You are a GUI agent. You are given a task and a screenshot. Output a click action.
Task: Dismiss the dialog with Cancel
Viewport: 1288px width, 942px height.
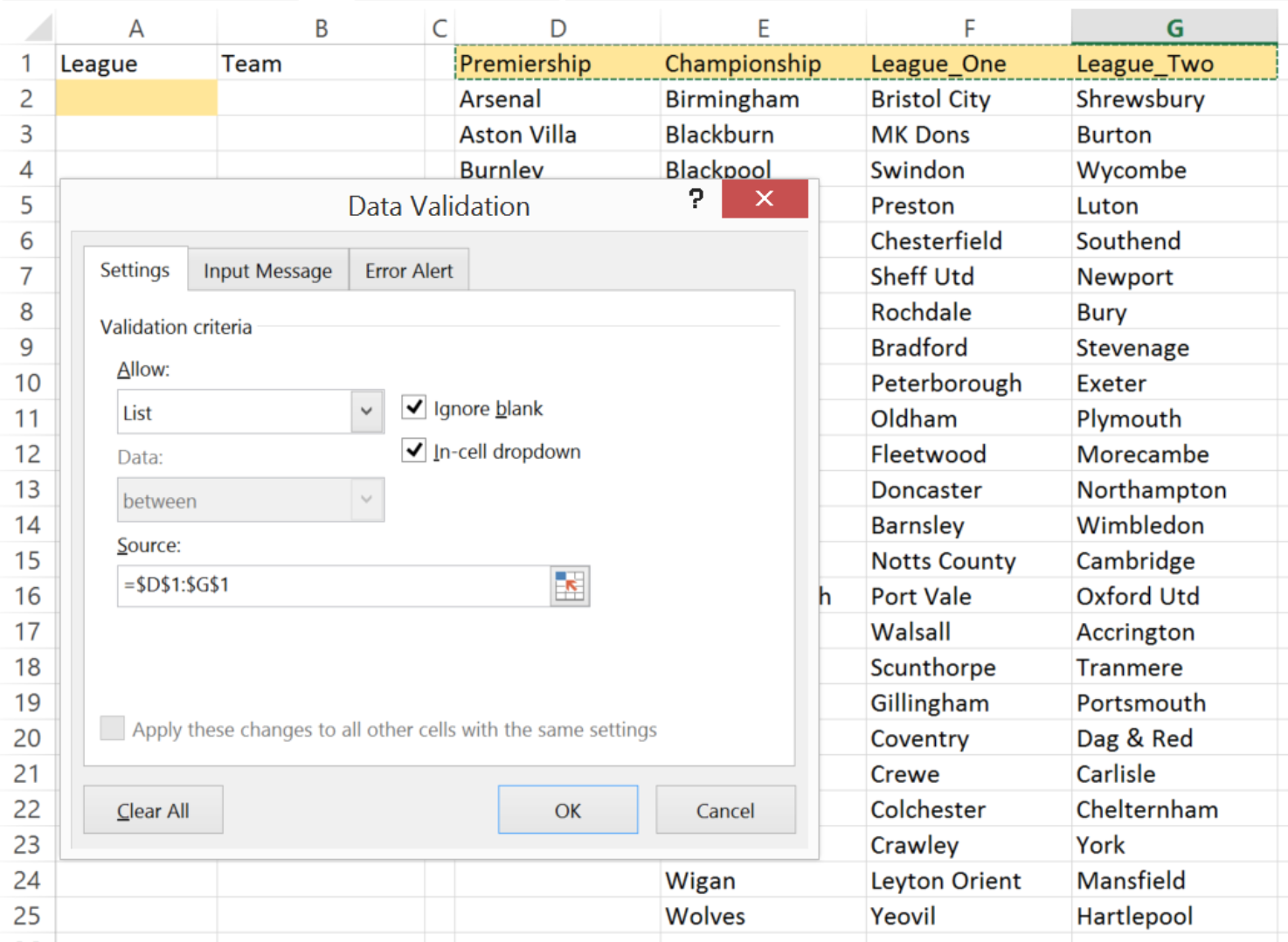click(725, 809)
